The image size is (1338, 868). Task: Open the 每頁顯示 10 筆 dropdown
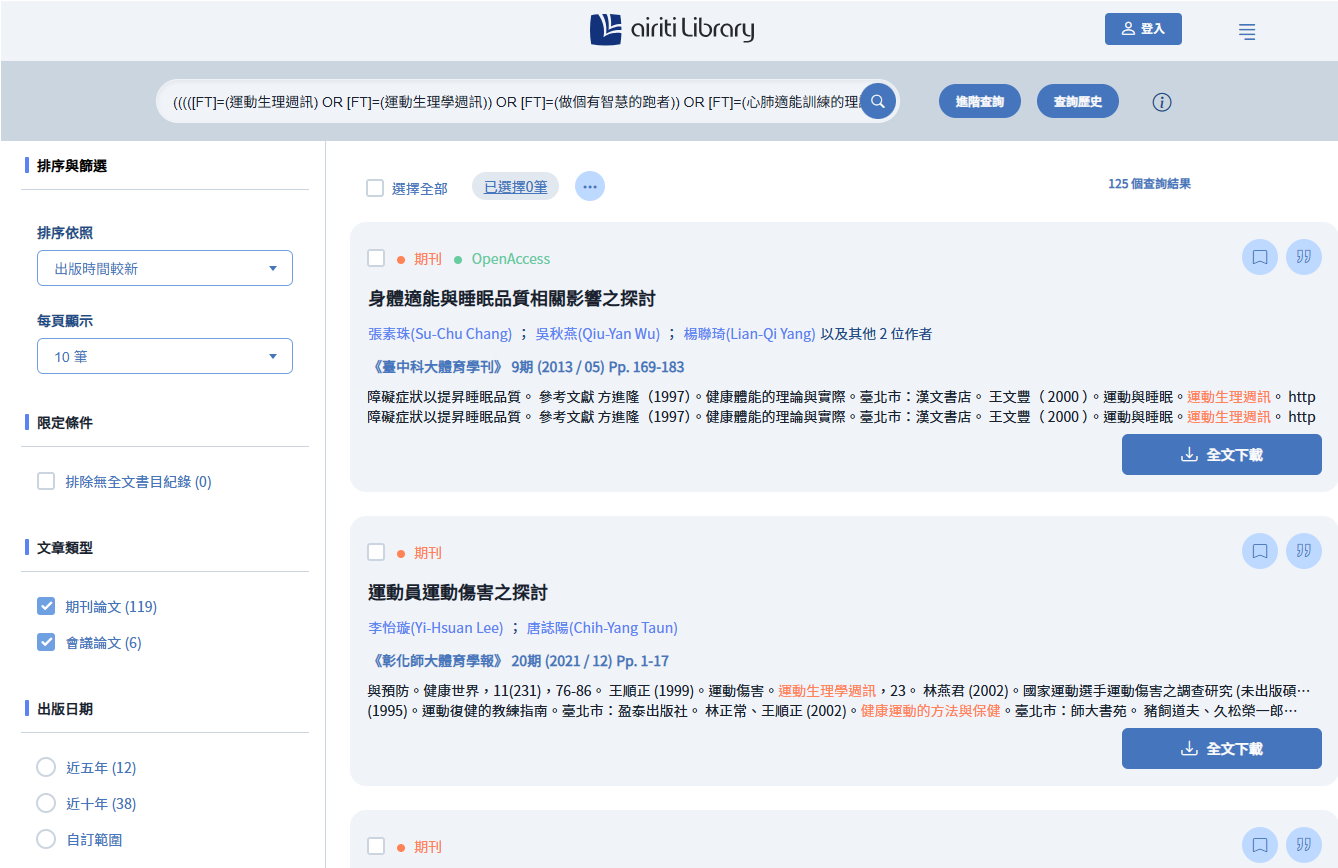tap(164, 356)
